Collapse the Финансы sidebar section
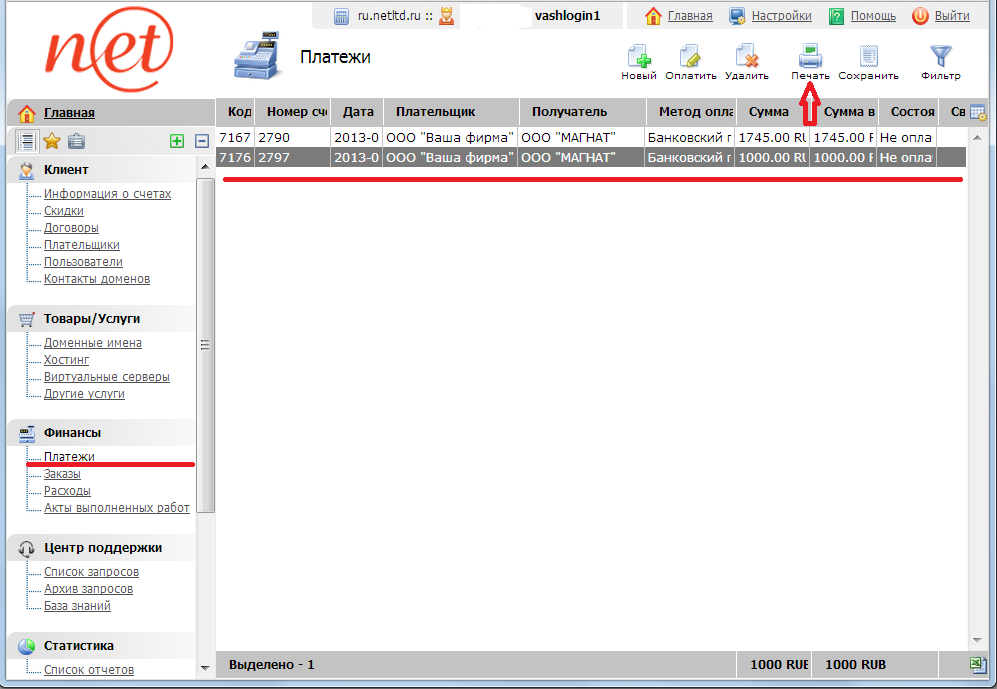 tap(72, 432)
